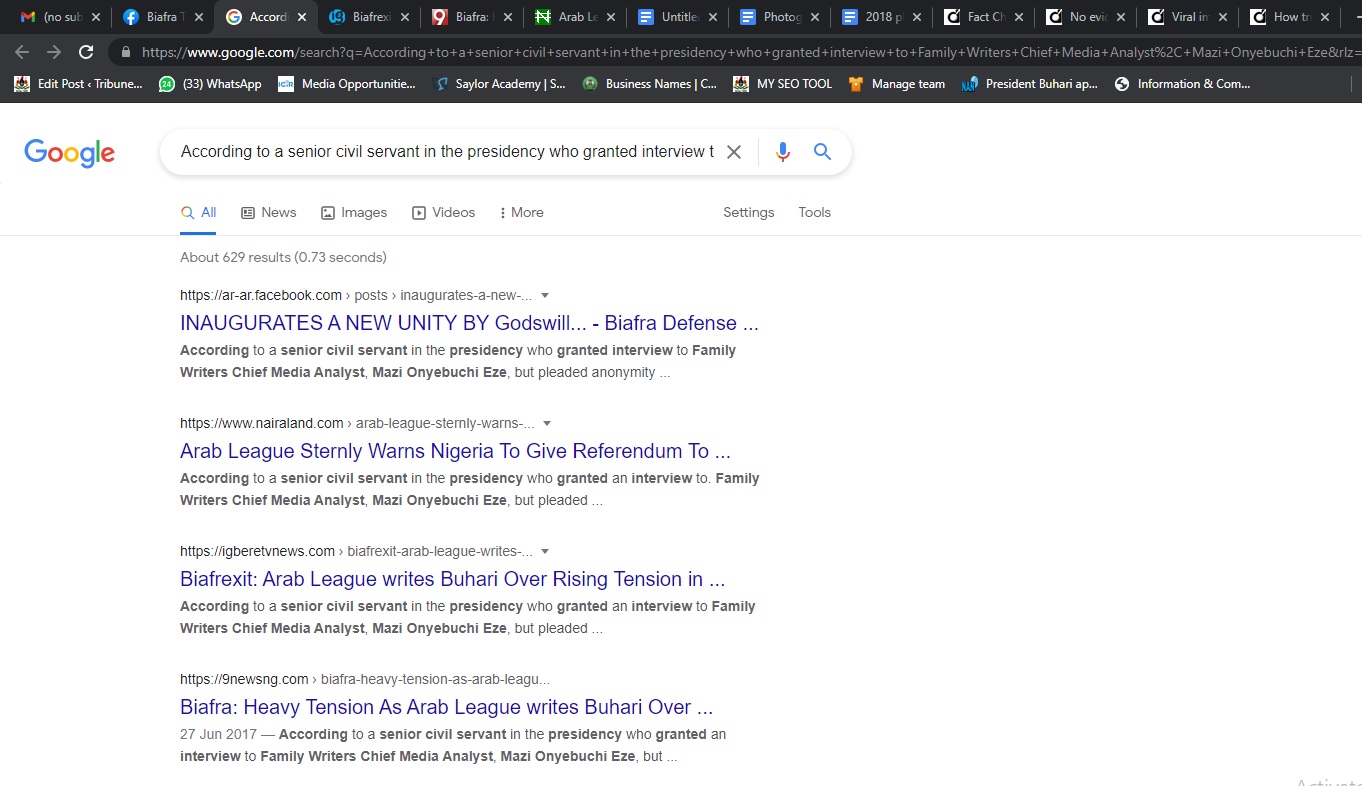Open Saylor Academy bookmark
Viewport: 1362px width, 786px height.
(x=500, y=84)
